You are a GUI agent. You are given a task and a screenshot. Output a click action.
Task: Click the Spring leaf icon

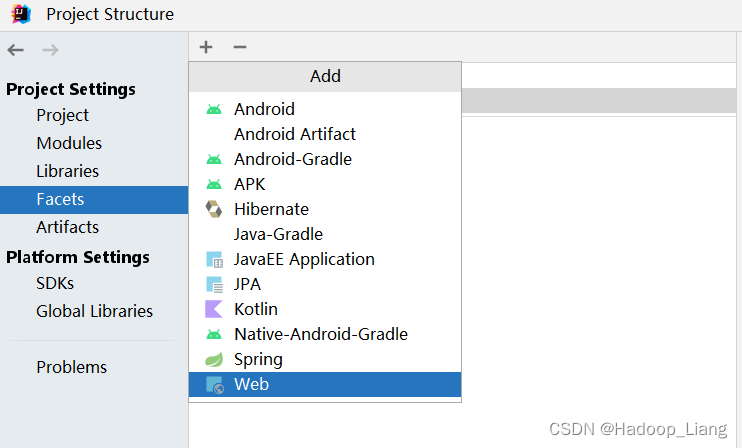[214, 360]
